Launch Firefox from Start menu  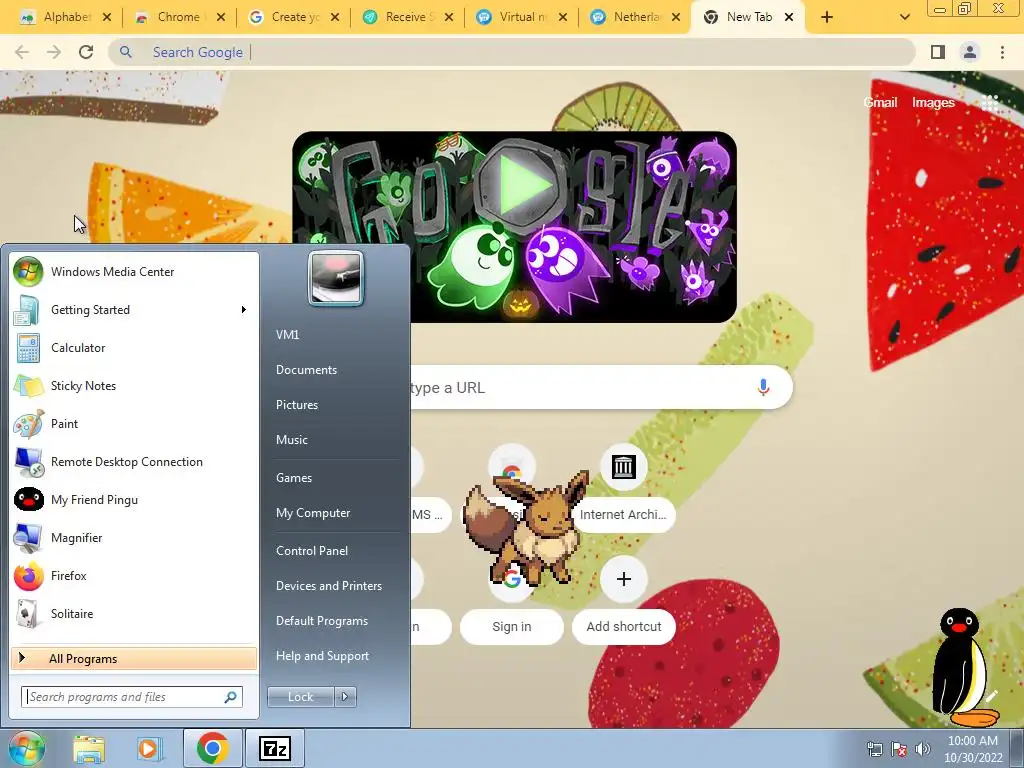click(x=134, y=575)
